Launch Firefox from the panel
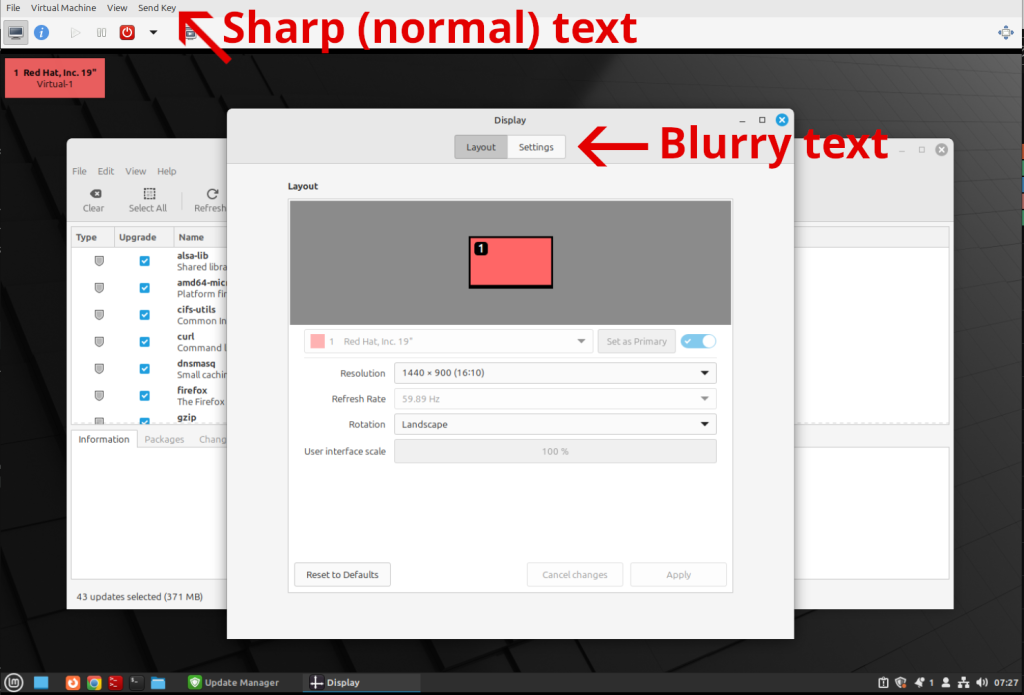The height and width of the screenshot is (695, 1024). [72, 683]
